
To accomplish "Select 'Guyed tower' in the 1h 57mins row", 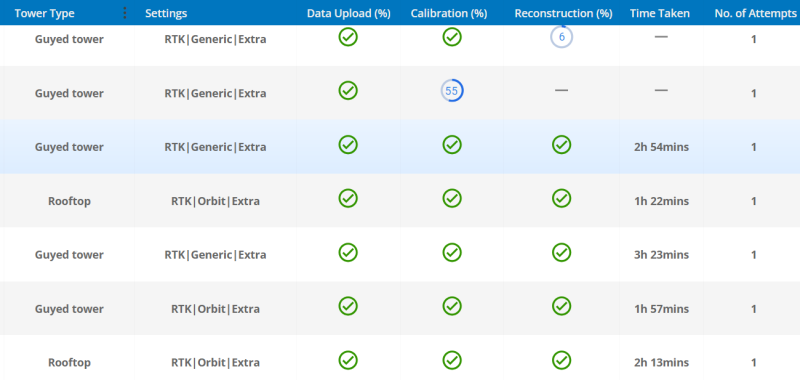I will (x=69, y=309).
